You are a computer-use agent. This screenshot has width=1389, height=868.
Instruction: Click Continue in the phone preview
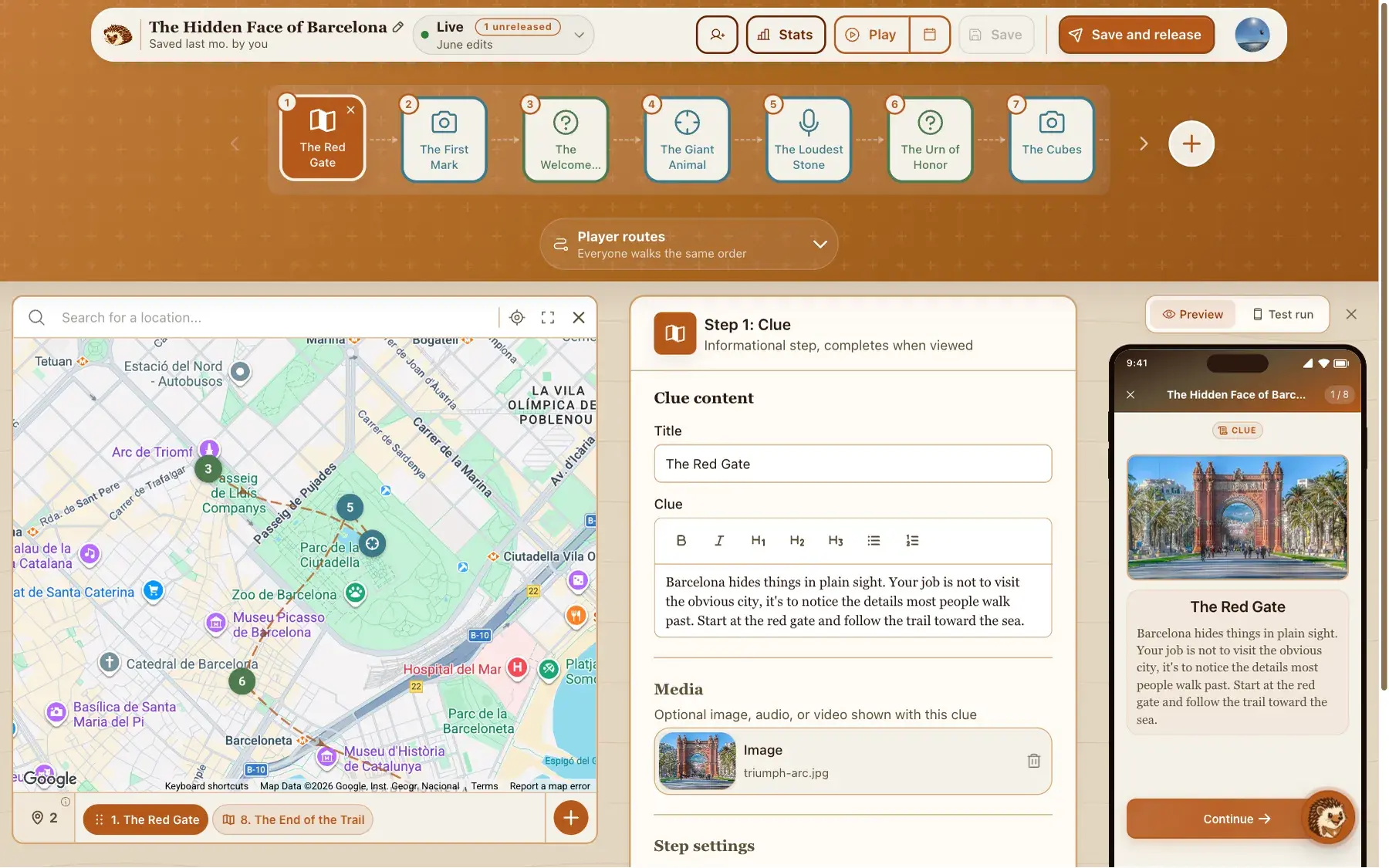coord(1236,819)
